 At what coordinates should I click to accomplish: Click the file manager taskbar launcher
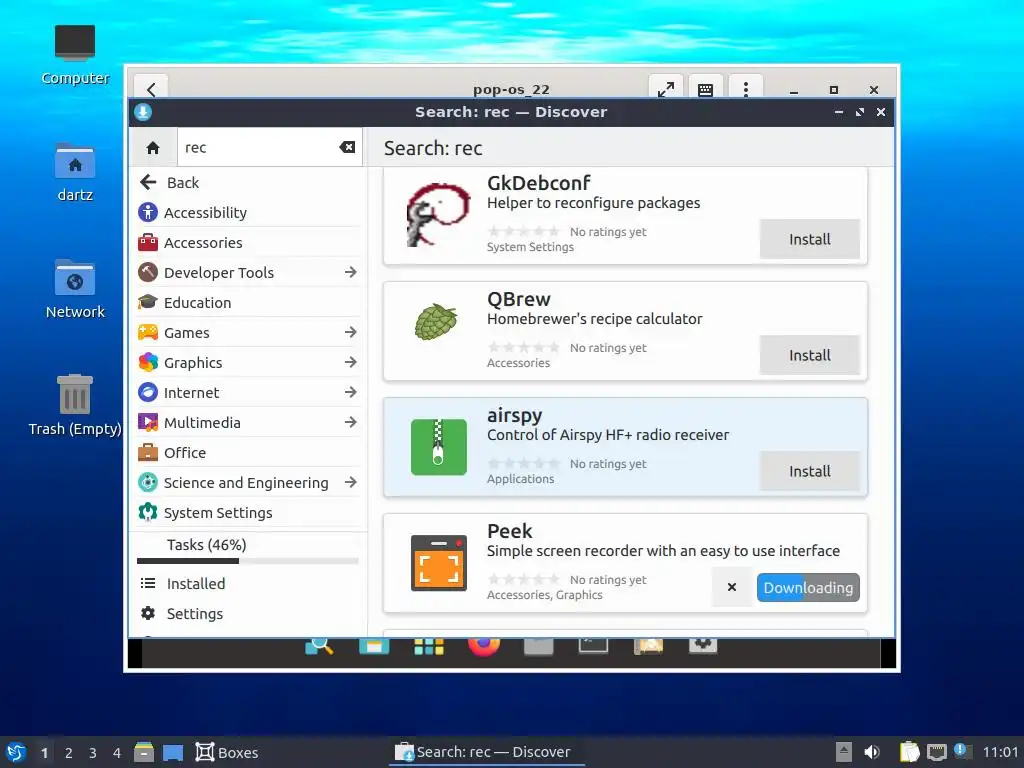(x=144, y=752)
